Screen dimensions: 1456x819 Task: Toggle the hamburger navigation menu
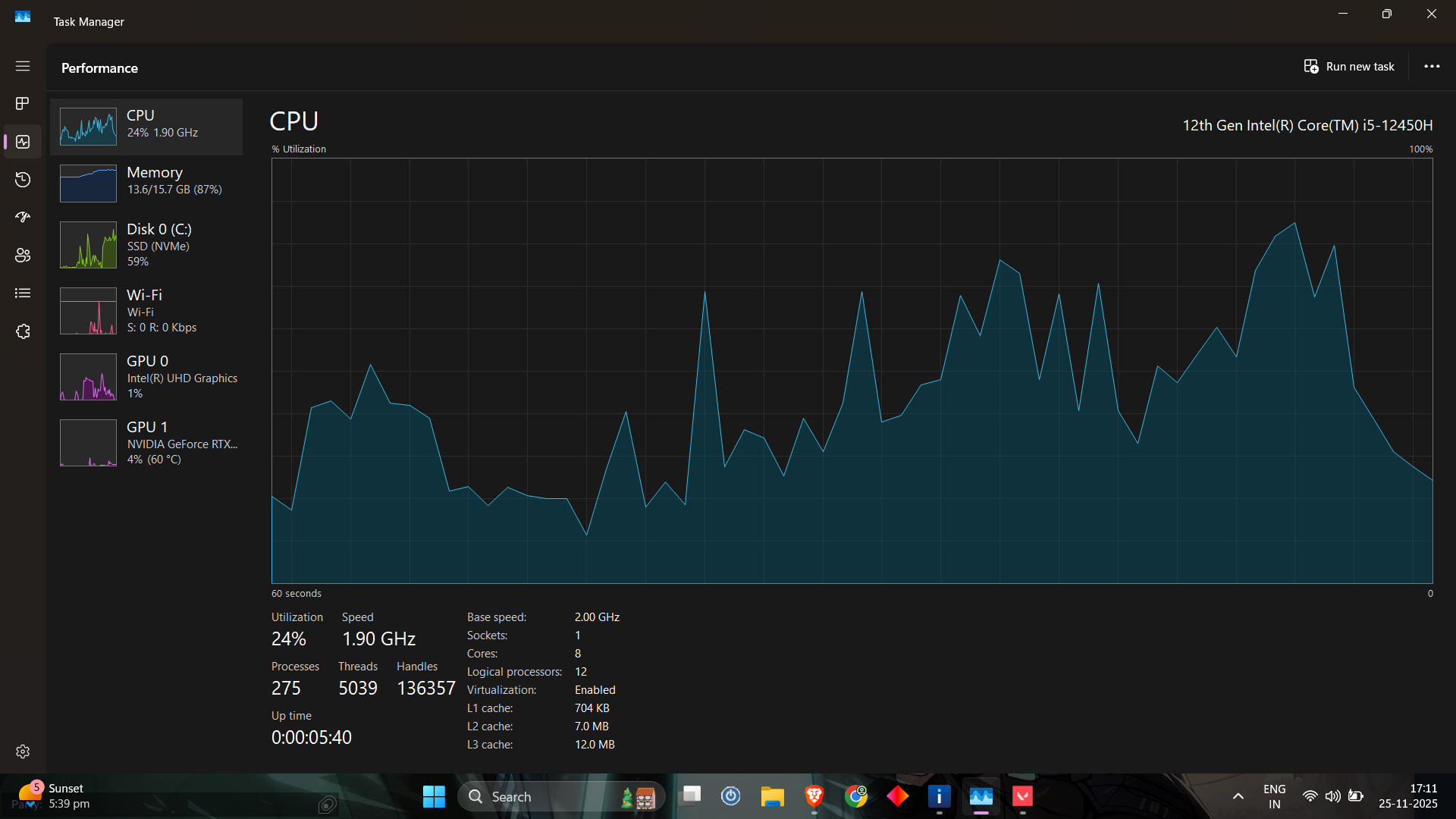pos(23,66)
